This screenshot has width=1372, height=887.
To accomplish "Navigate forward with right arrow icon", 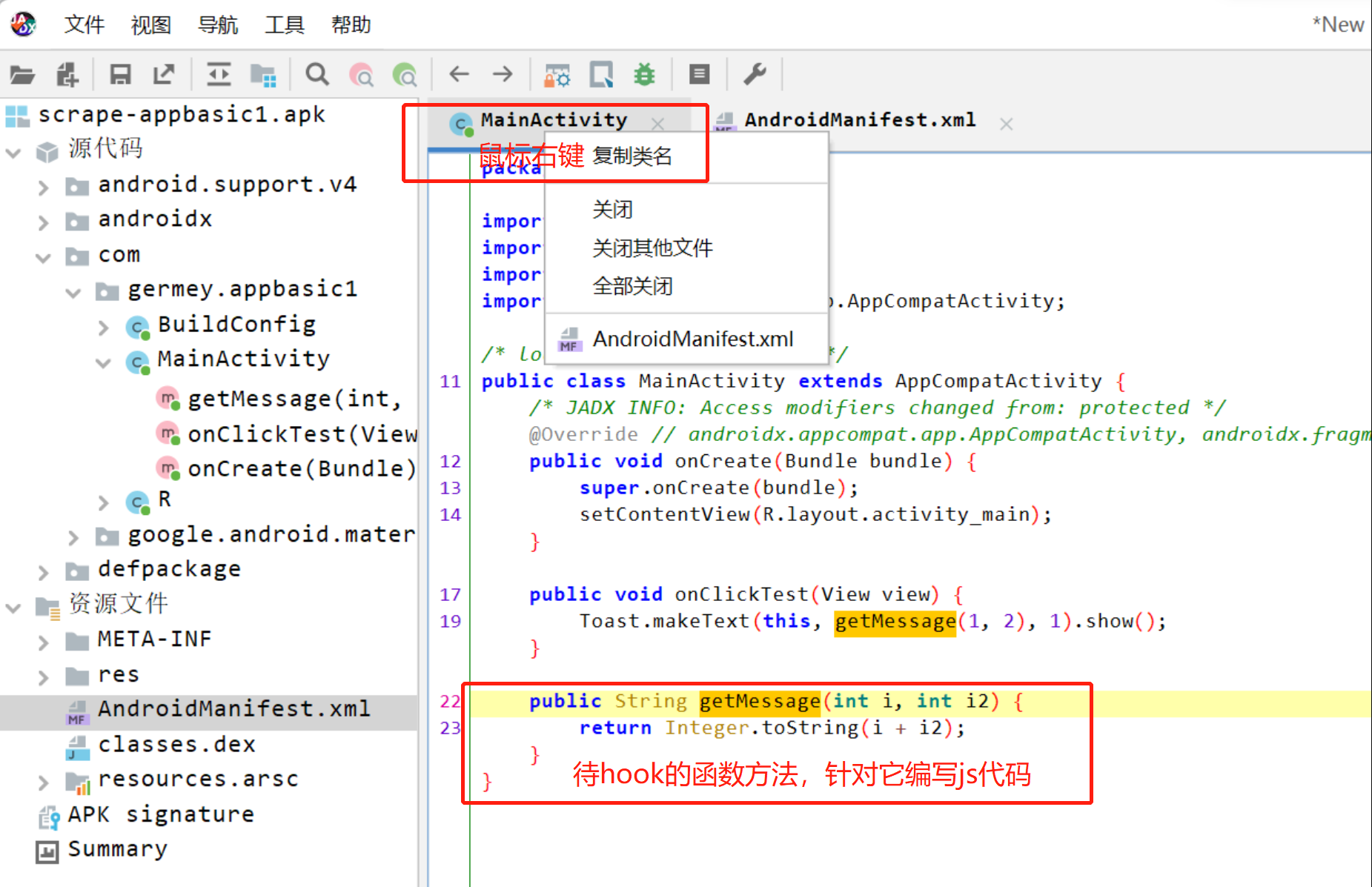I will coord(503,73).
